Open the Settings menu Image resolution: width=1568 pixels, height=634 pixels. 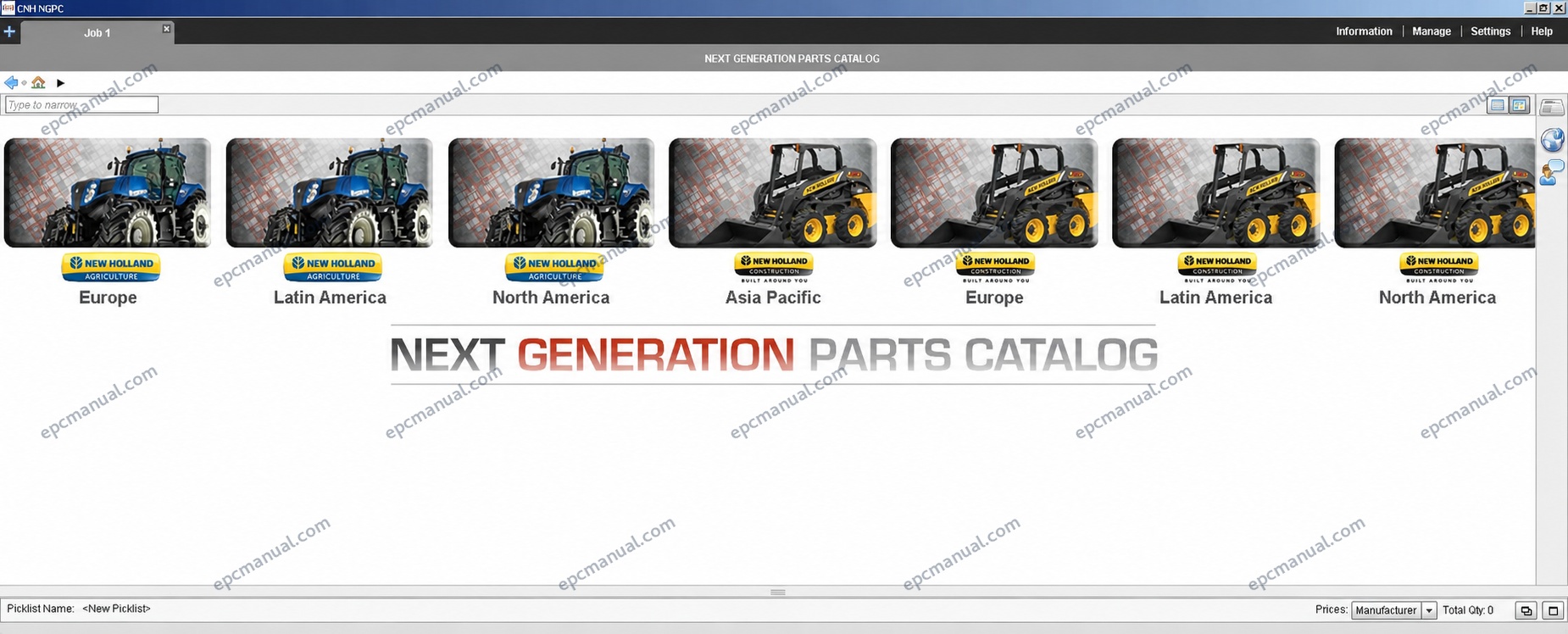click(1490, 31)
